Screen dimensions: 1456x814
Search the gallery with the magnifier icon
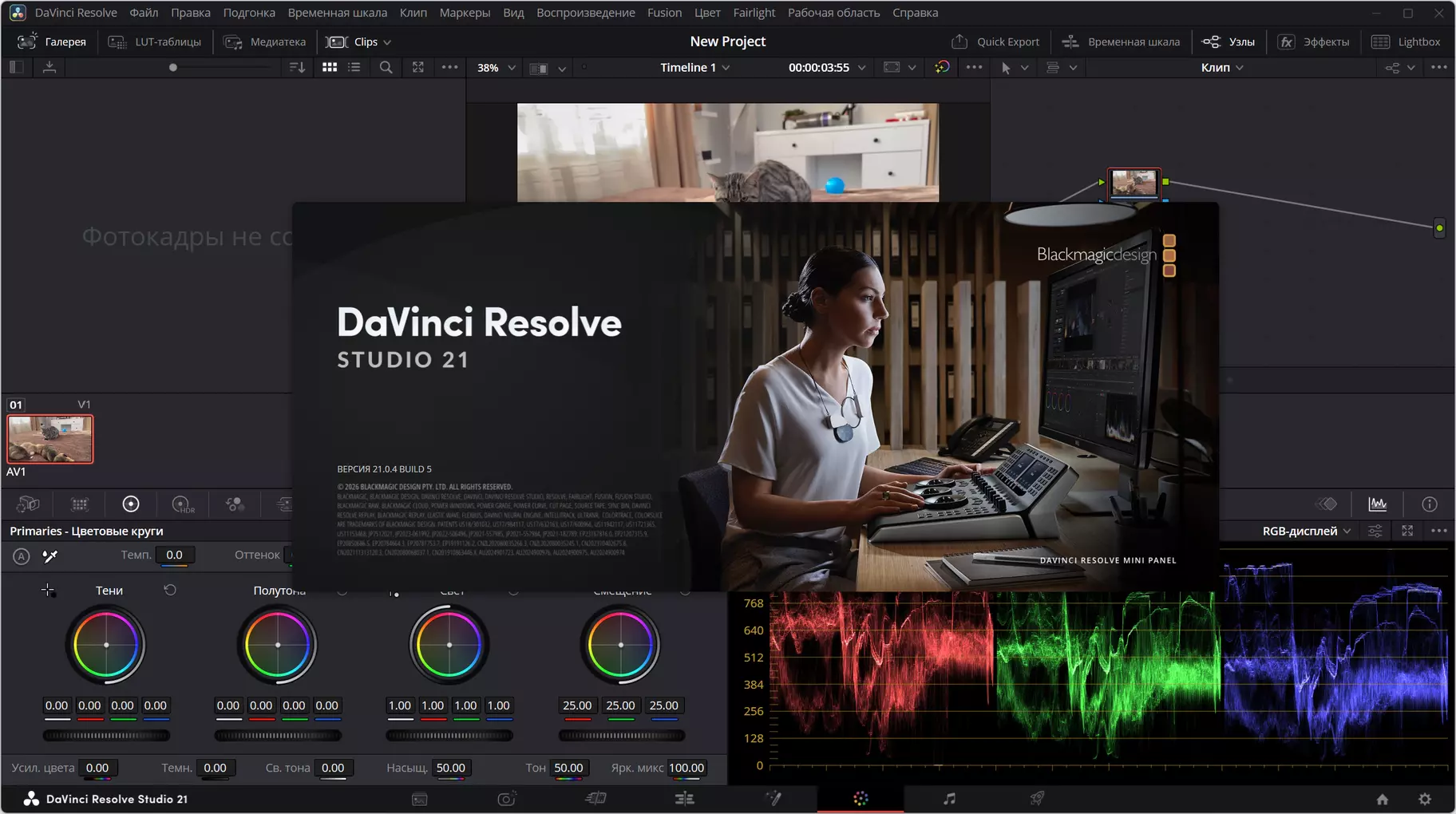(386, 68)
